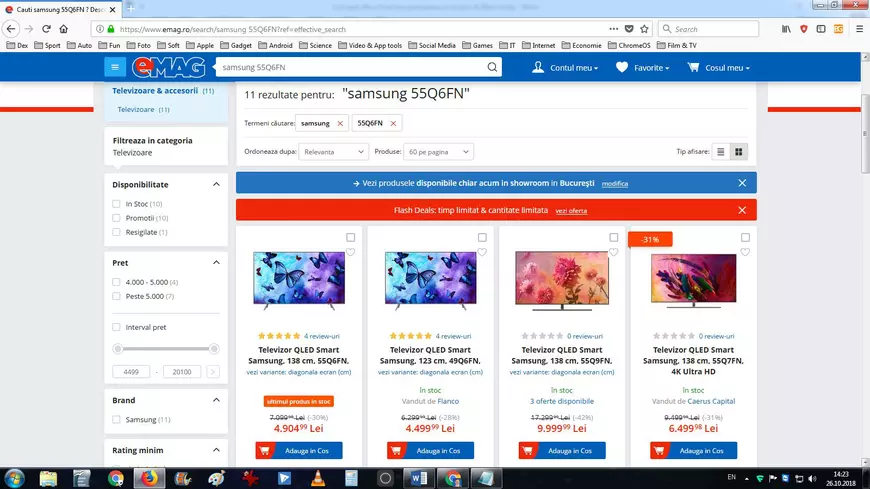Go back with the browser back arrow
Viewport: 870px width, 489px height.
point(11,29)
